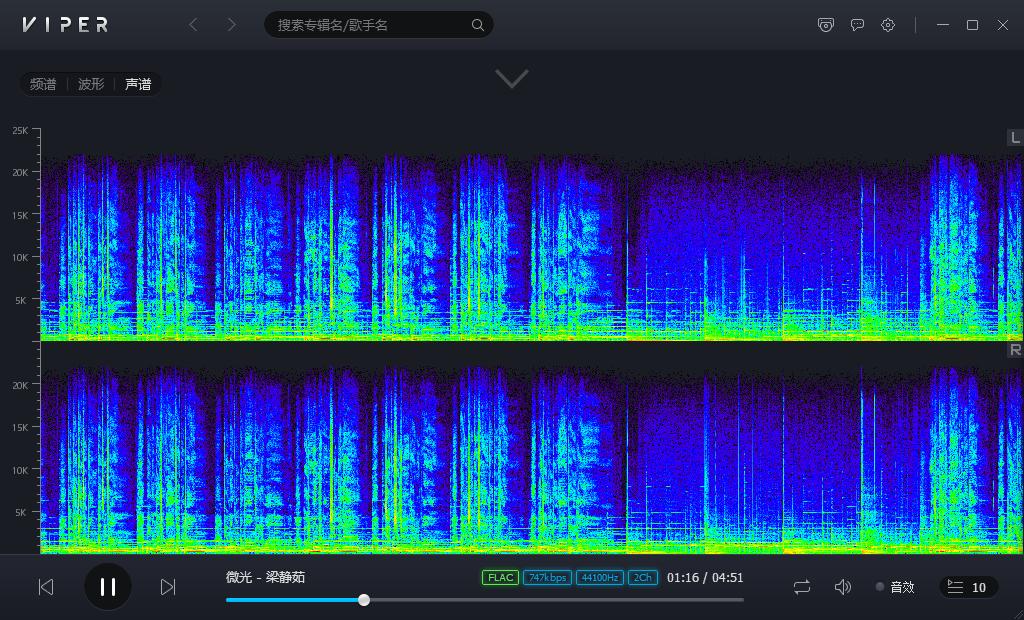
Task: Skip to the previous track
Action: pyautogui.click(x=46, y=587)
